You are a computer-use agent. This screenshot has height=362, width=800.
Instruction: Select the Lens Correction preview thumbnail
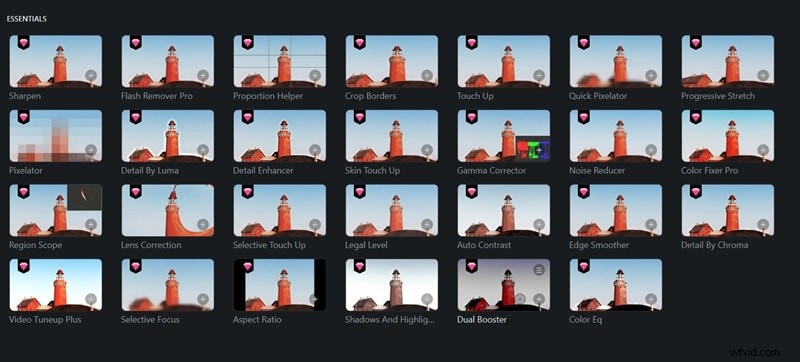(168, 211)
